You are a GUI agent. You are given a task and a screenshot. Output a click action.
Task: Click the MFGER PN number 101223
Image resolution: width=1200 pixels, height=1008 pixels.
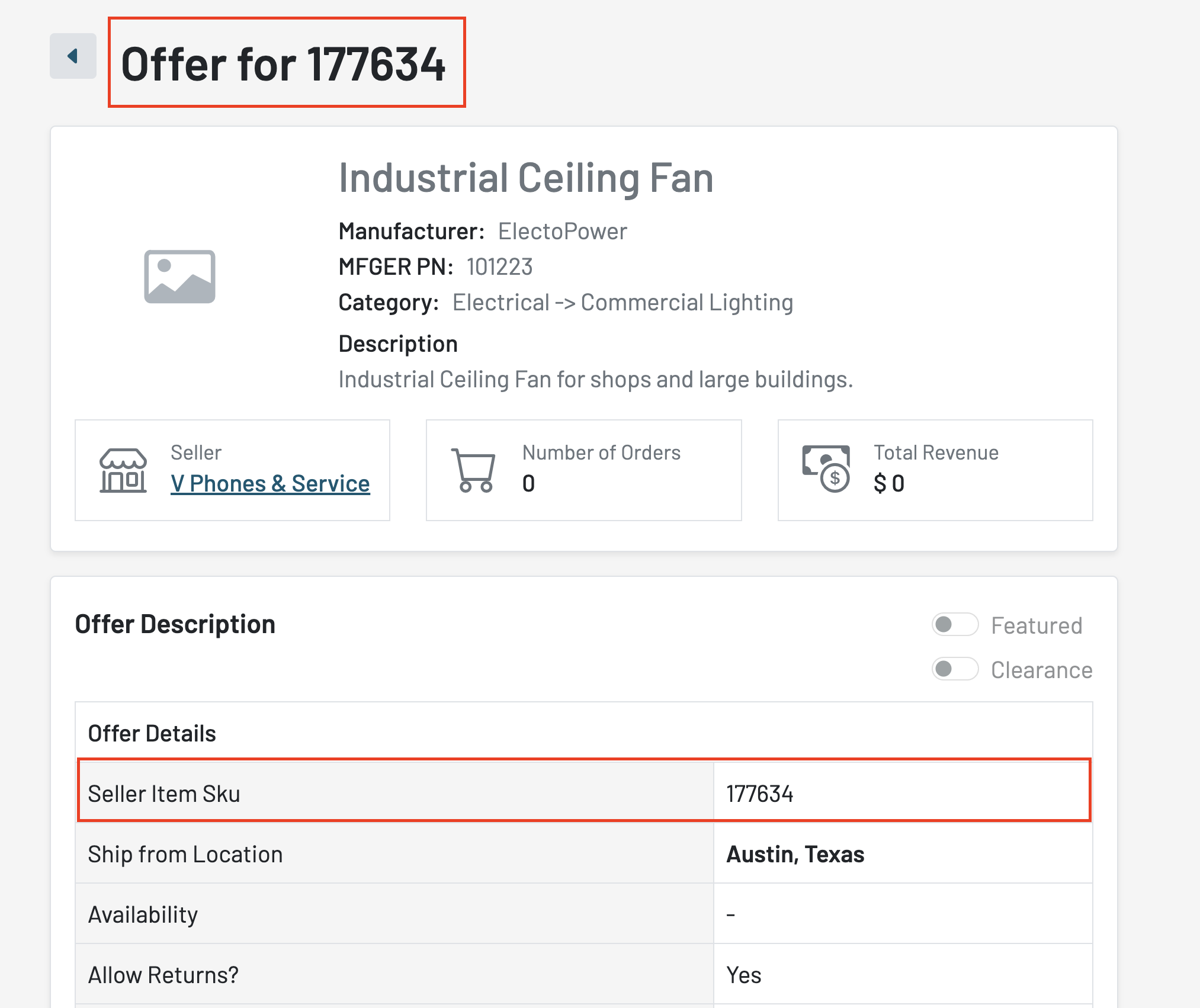coord(499,267)
